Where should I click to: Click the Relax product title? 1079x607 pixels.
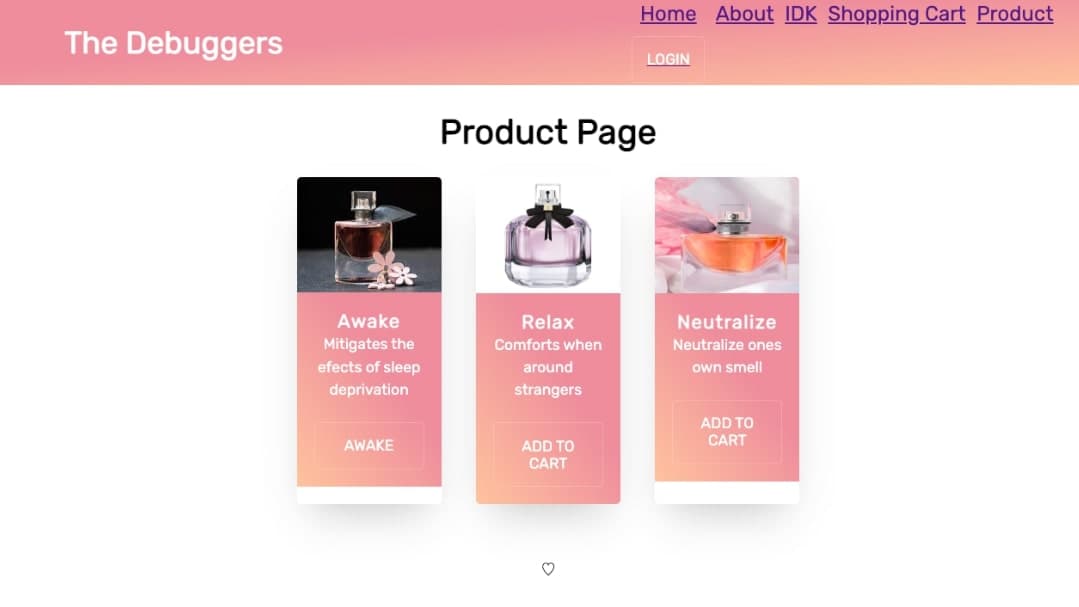click(548, 322)
